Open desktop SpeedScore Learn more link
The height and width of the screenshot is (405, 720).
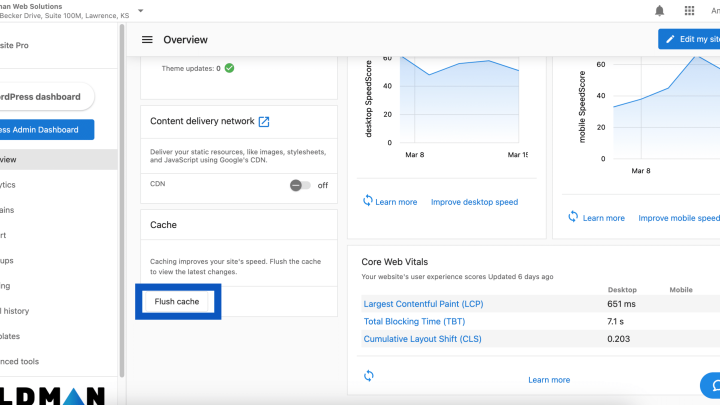click(x=396, y=202)
